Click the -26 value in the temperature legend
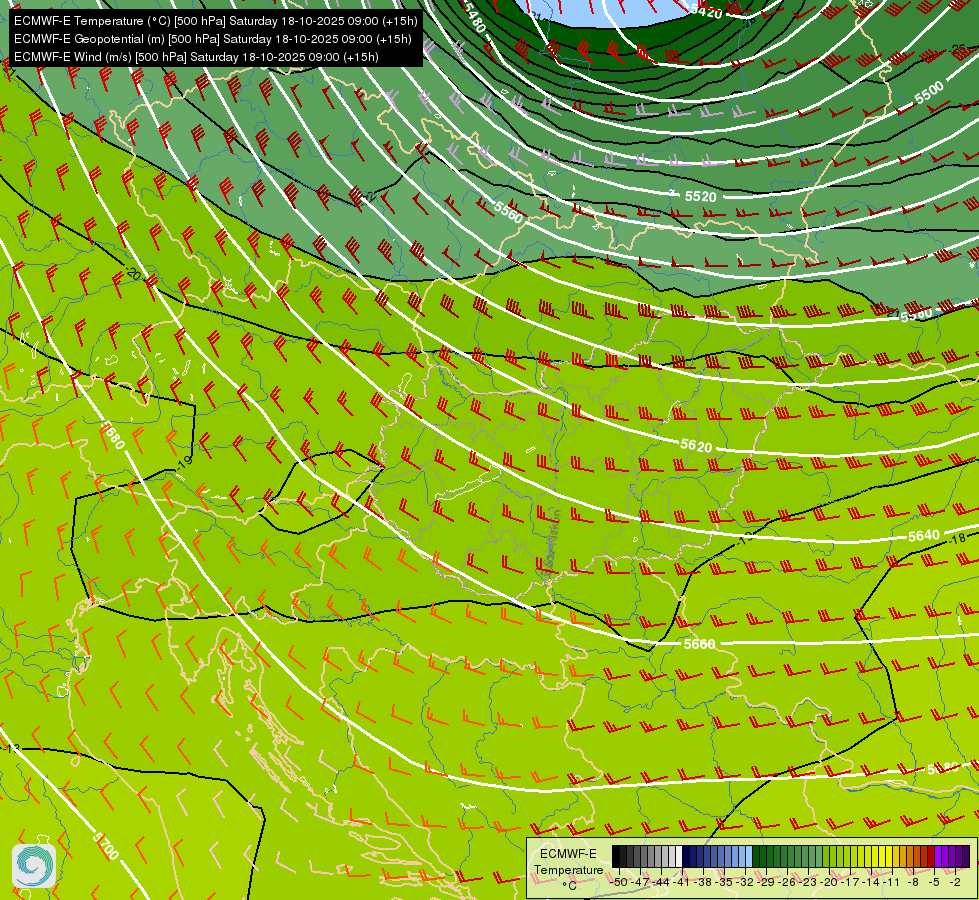The image size is (979, 900). click(x=787, y=882)
